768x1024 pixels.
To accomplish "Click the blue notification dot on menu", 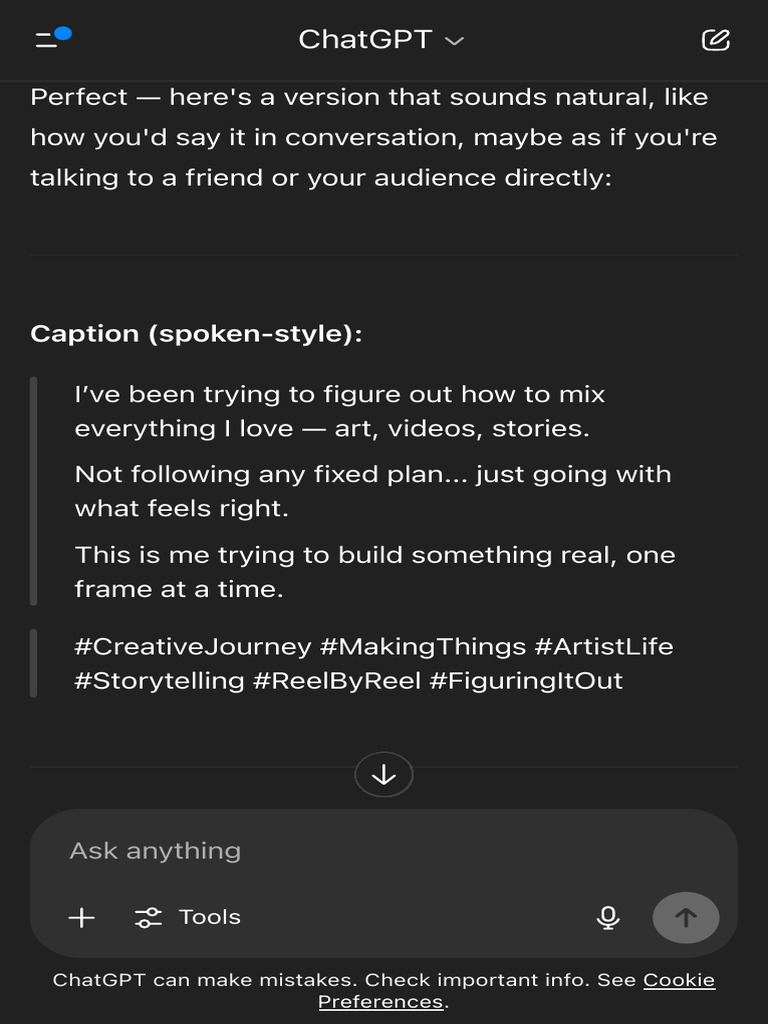I will (63, 33).
